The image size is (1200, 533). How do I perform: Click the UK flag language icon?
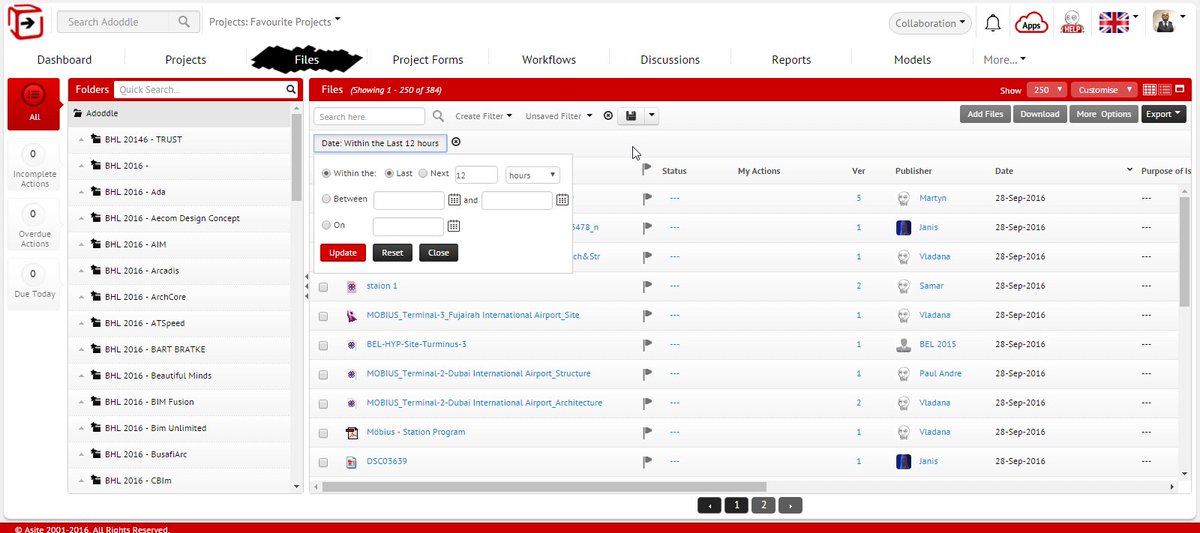point(1113,22)
